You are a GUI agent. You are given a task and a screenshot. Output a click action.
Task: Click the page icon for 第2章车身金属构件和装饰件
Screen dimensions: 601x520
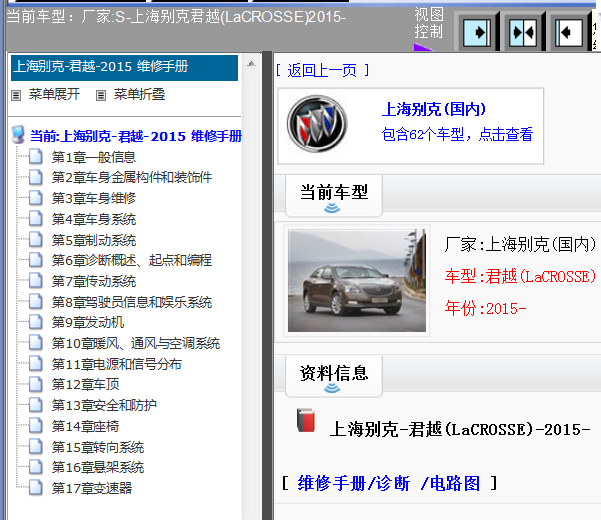click(36, 177)
